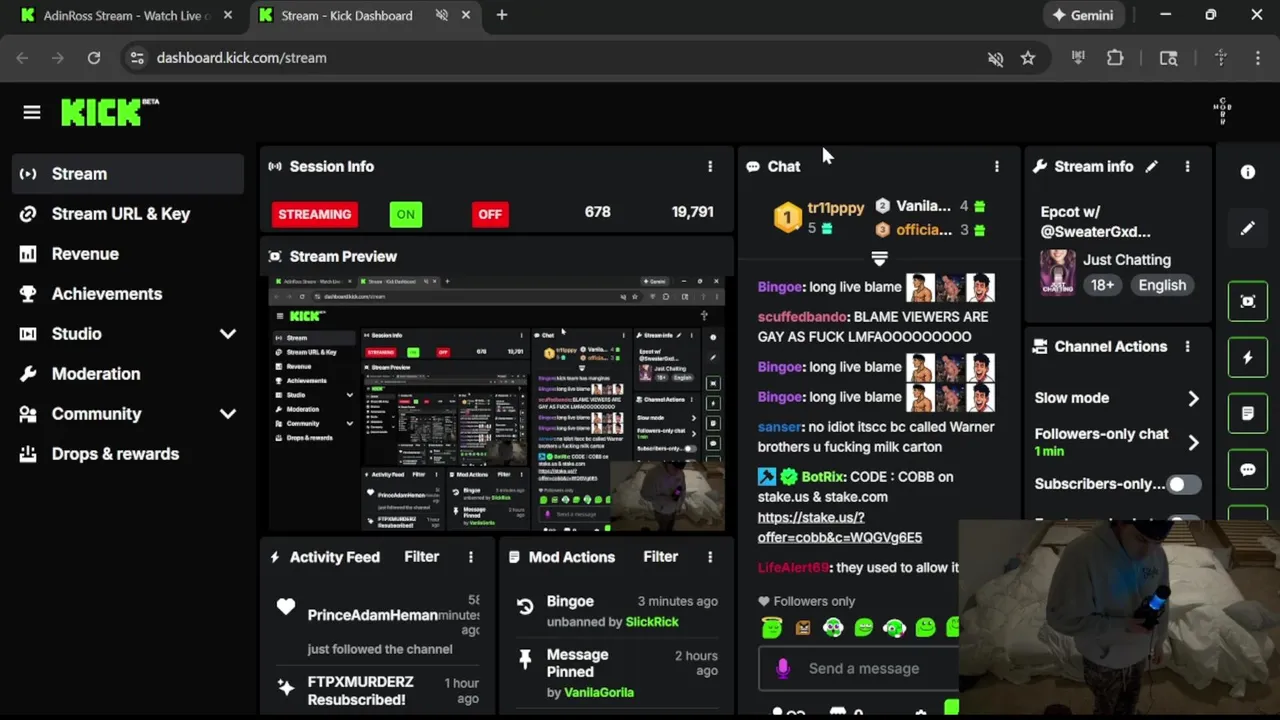The width and height of the screenshot is (1280, 720).
Task: Click the site muted speaker icon in address bar
Action: click(995, 58)
